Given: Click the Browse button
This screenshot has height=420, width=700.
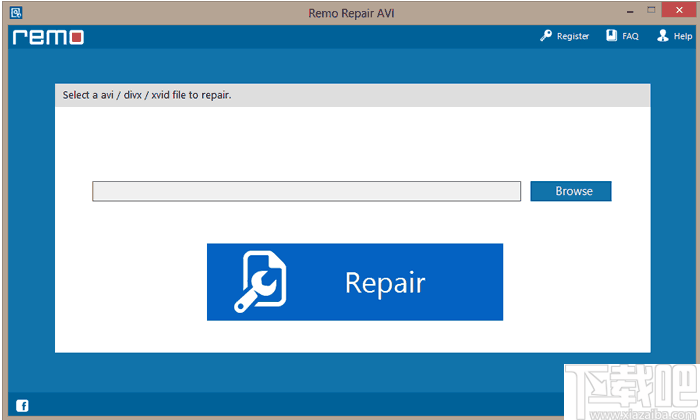Looking at the screenshot, I should [x=571, y=191].
